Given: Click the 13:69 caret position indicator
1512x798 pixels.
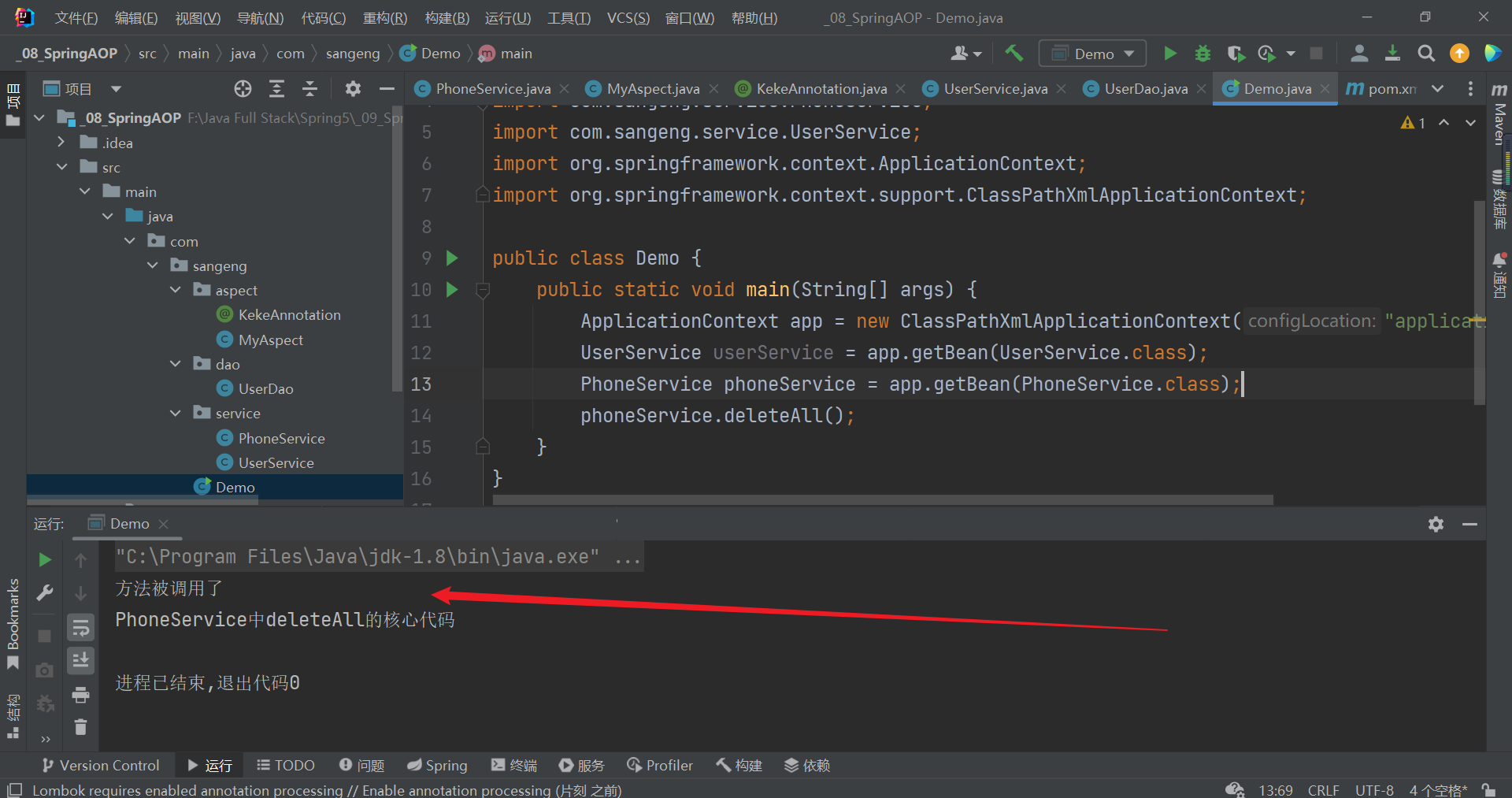Looking at the screenshot, I should click(x=1276, y=790).
